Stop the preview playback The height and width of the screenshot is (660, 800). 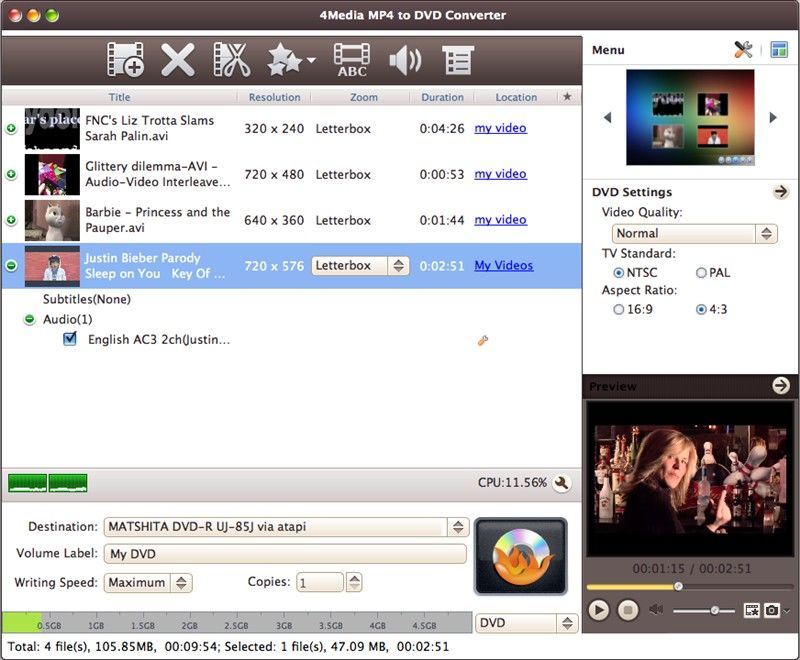pyautogui.click(x=628, y=610)
